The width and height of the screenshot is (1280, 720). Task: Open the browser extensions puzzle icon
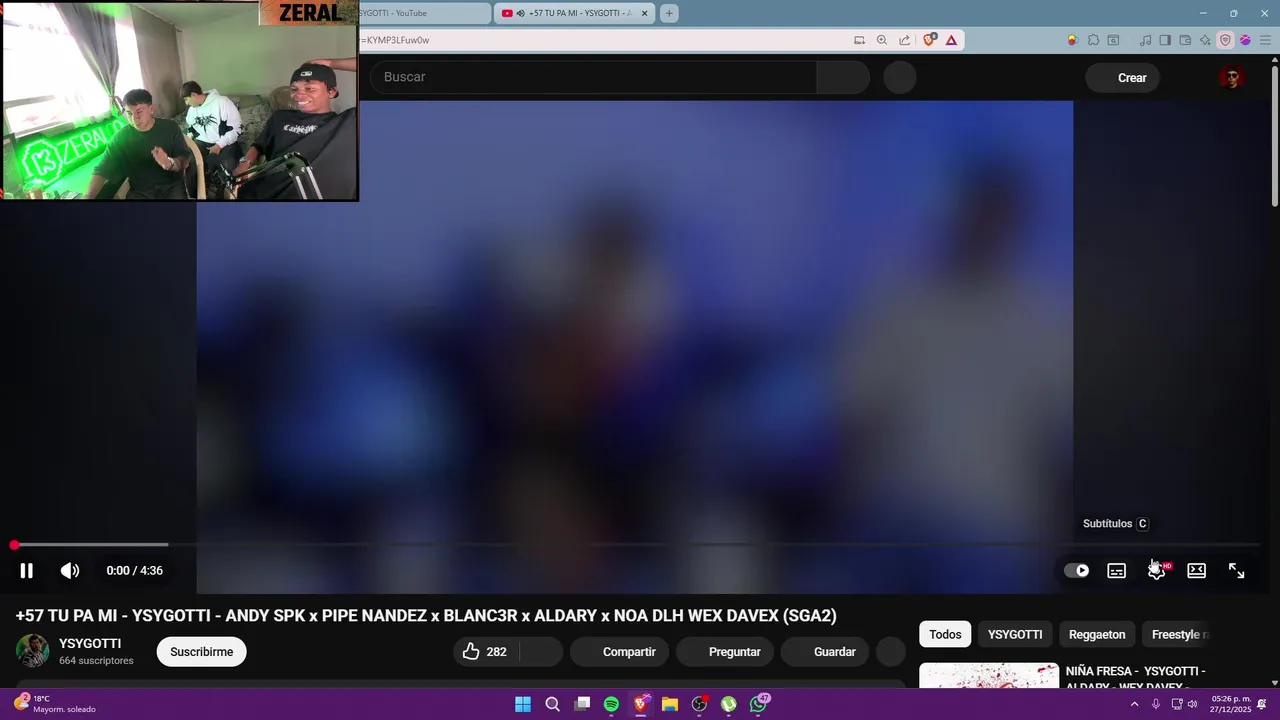(x=1093, y=40)
